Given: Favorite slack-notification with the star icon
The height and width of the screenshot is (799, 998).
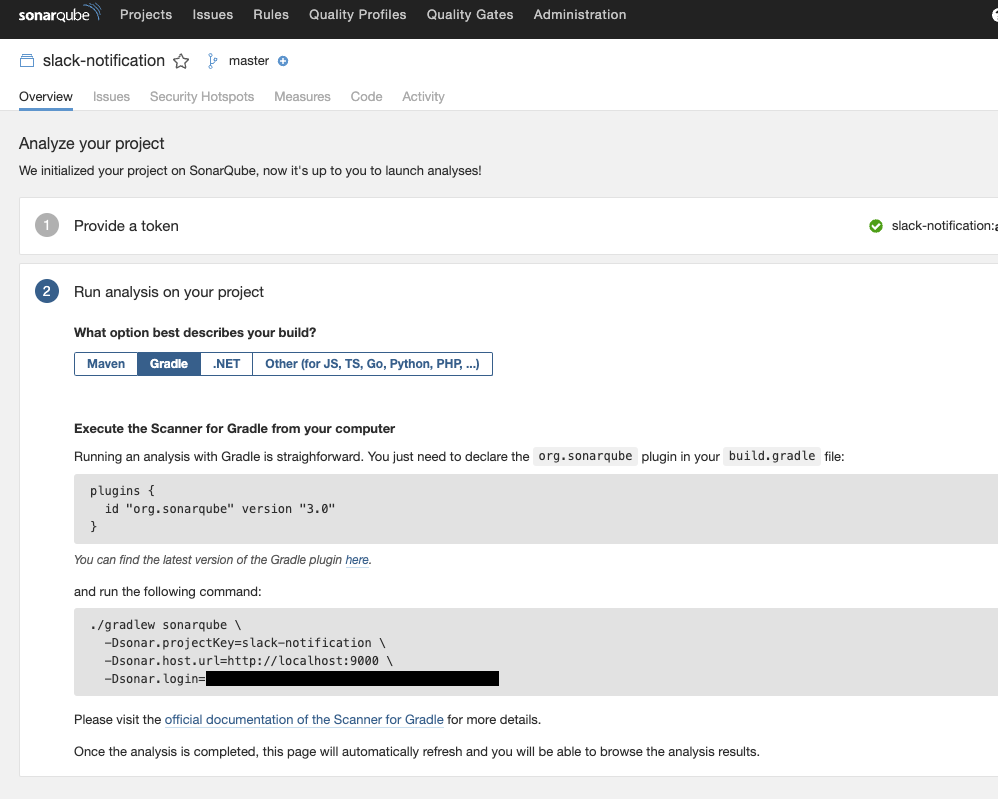Looking at the screenshot, I should 181,61.
